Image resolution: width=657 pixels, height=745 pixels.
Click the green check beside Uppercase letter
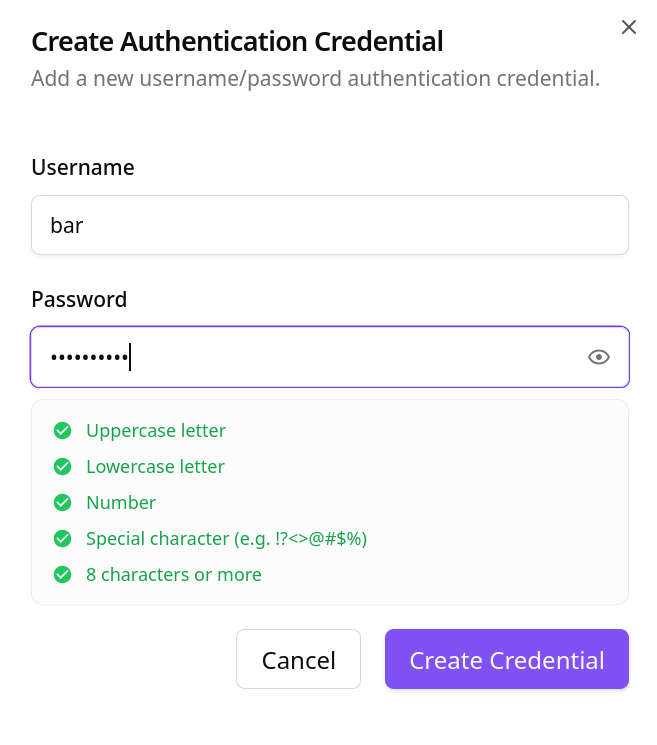point(63,431)
